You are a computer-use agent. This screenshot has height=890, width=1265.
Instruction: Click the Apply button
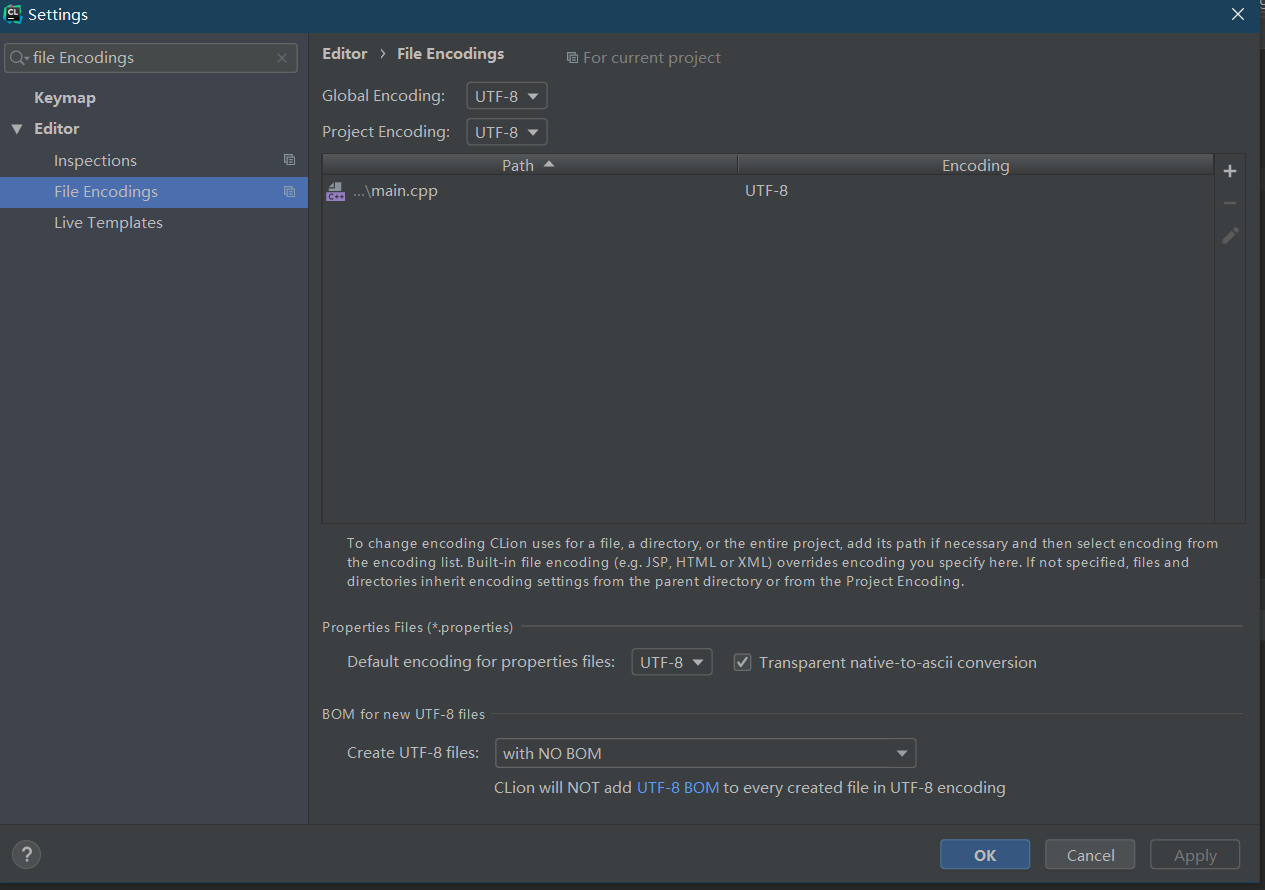[1195, 855]
